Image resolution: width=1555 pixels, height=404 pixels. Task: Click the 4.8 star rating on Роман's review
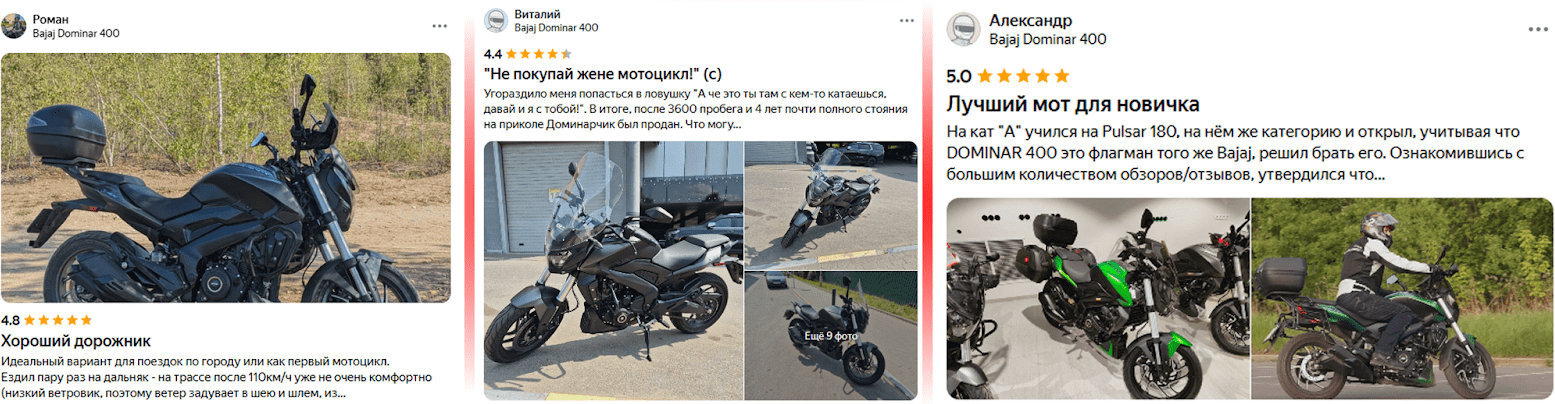point(47,320)
